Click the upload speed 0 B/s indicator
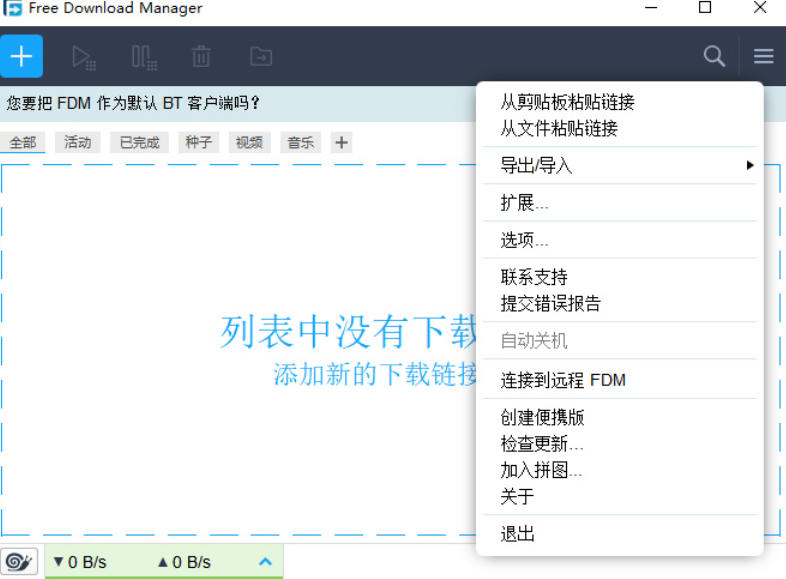Image resolution: width=786 pixels, height=579 pixels. point(184,562)
